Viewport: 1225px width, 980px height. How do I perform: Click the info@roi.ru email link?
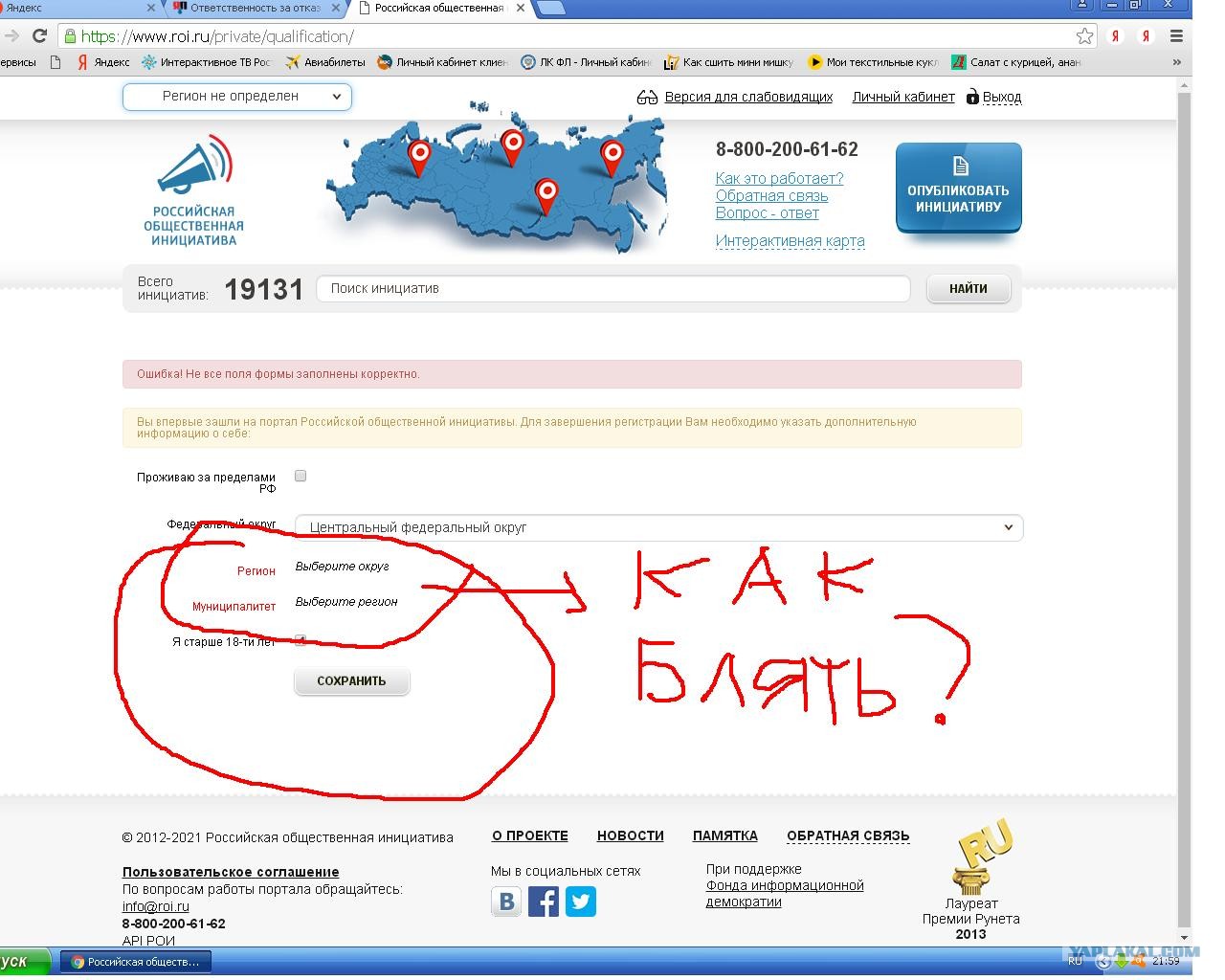156,906
